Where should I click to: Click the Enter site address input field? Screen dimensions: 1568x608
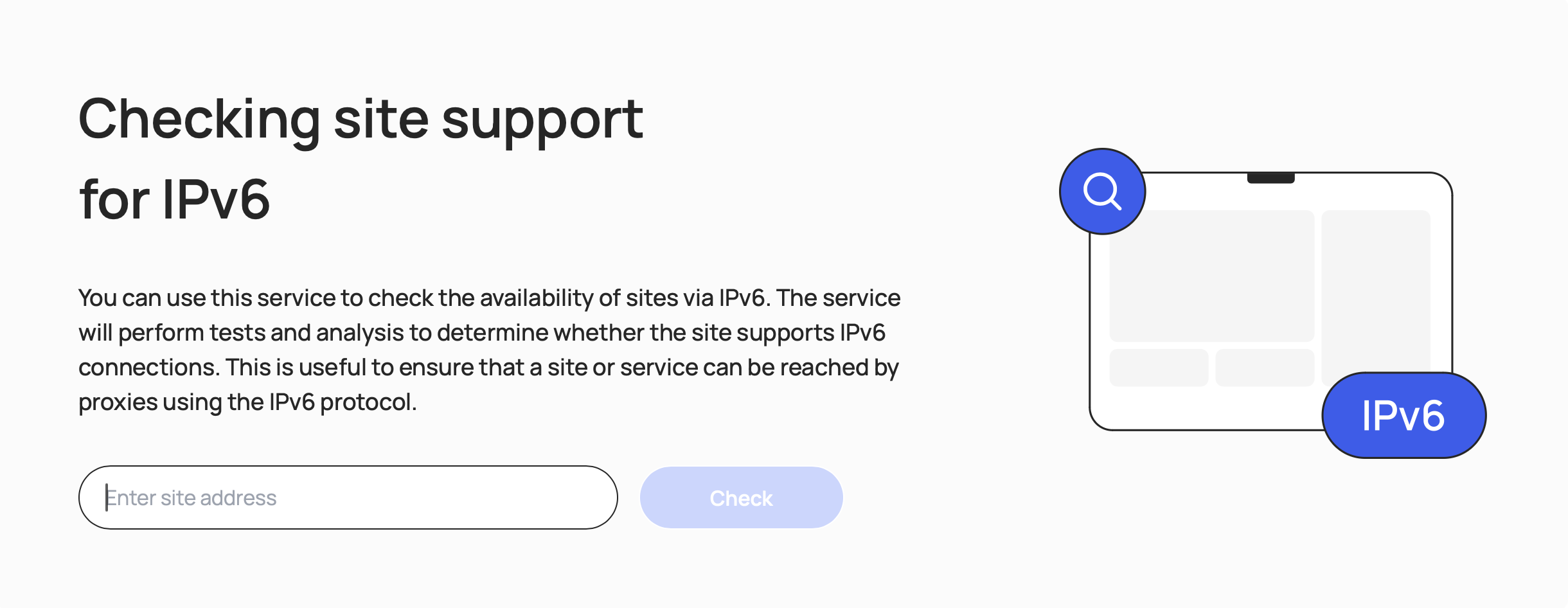click(348, 497)
